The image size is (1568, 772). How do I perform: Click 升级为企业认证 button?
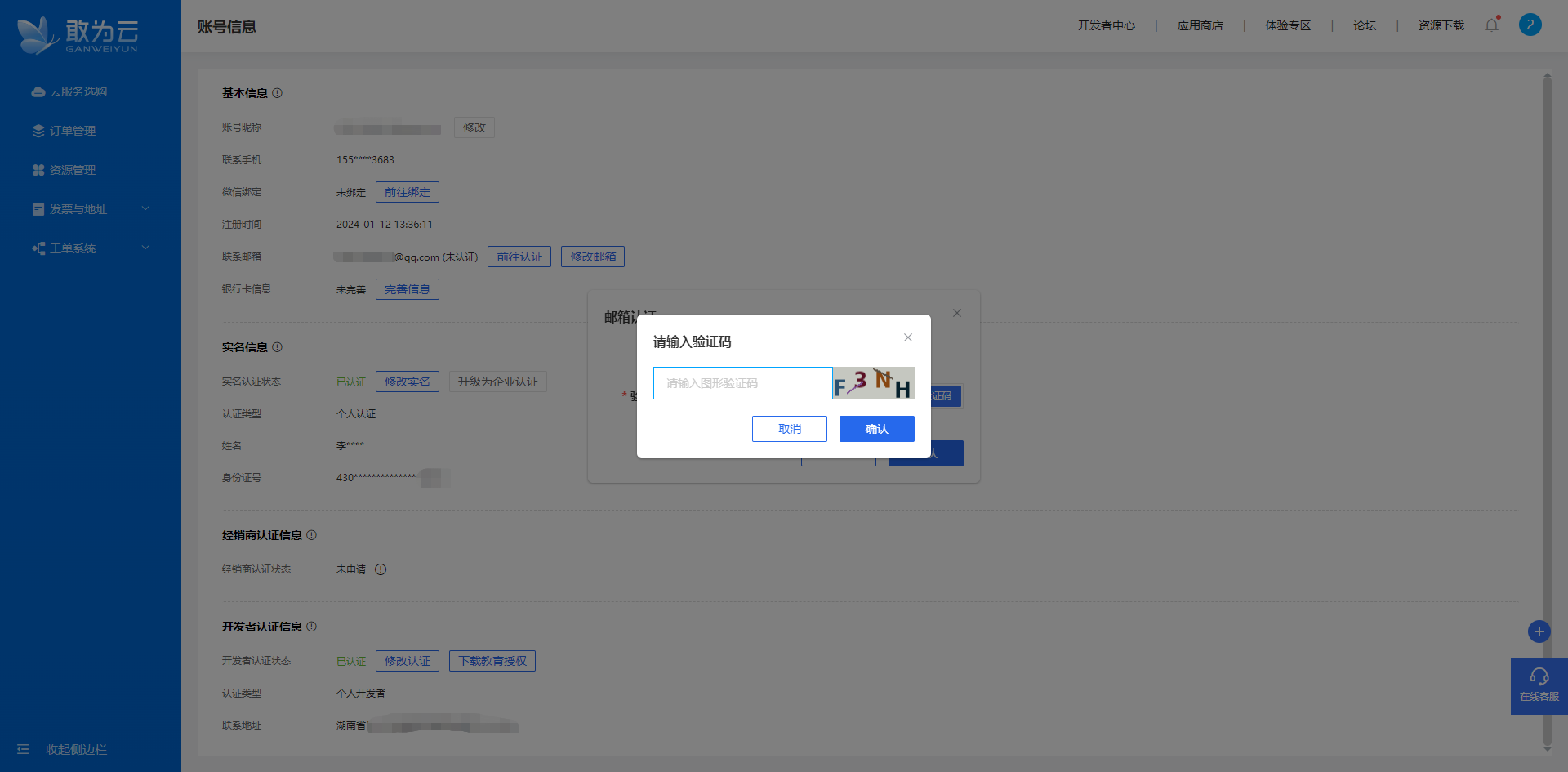click(498, 382)
